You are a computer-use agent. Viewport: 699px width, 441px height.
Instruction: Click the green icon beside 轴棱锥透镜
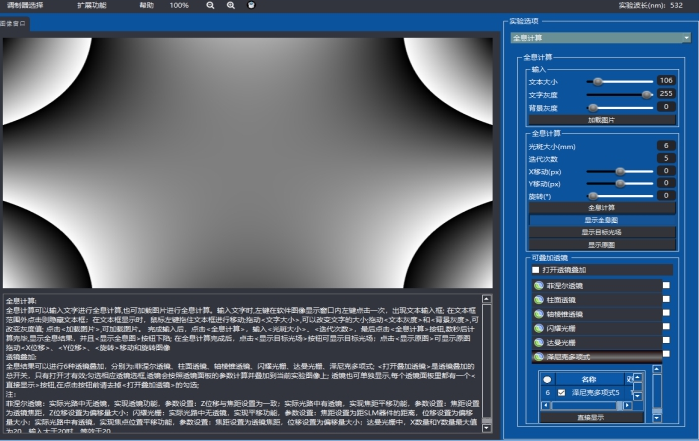tap(539, 314)
